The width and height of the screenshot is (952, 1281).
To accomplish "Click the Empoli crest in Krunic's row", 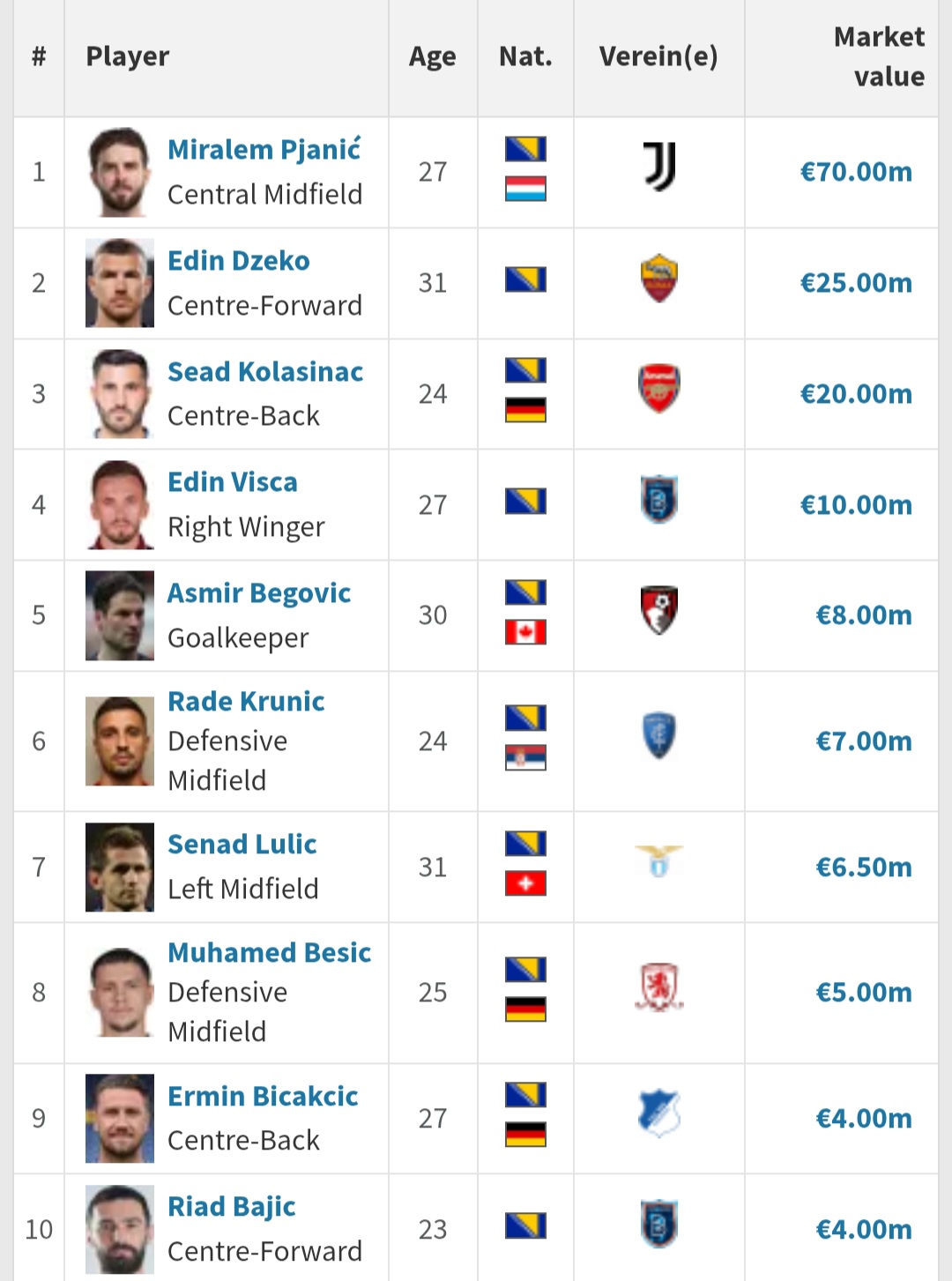I will click(659, 735).
